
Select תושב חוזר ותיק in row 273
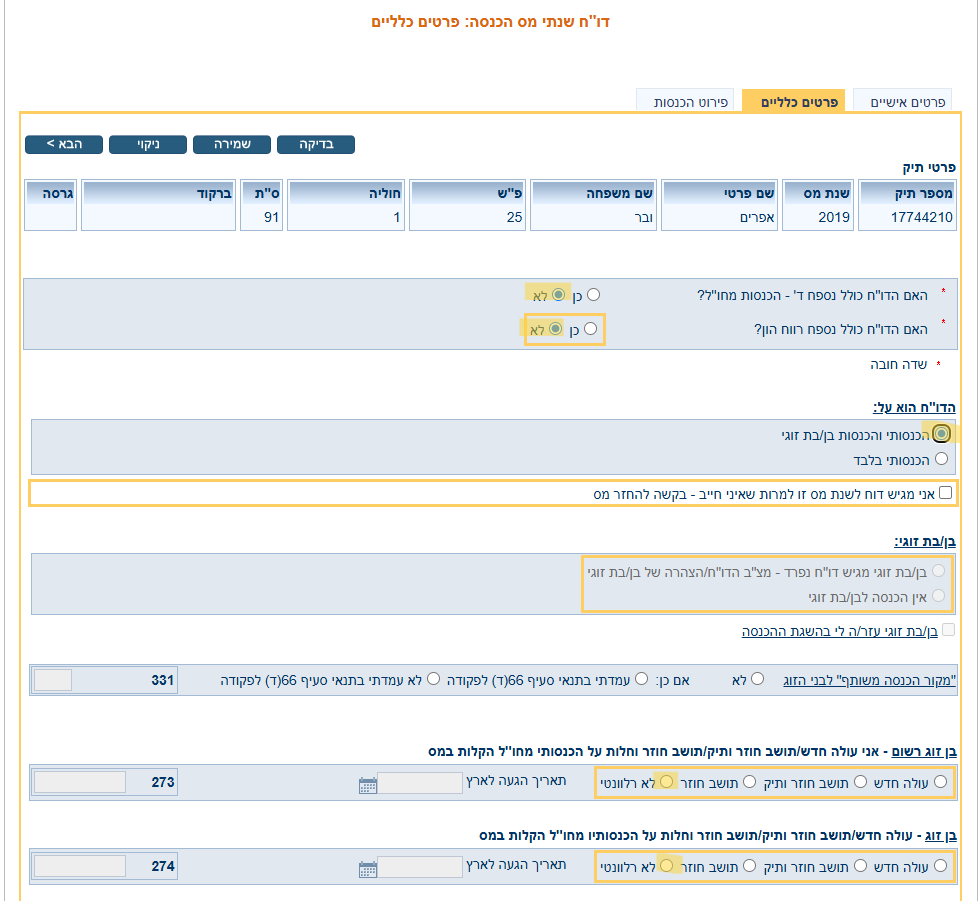pos(860,782)
